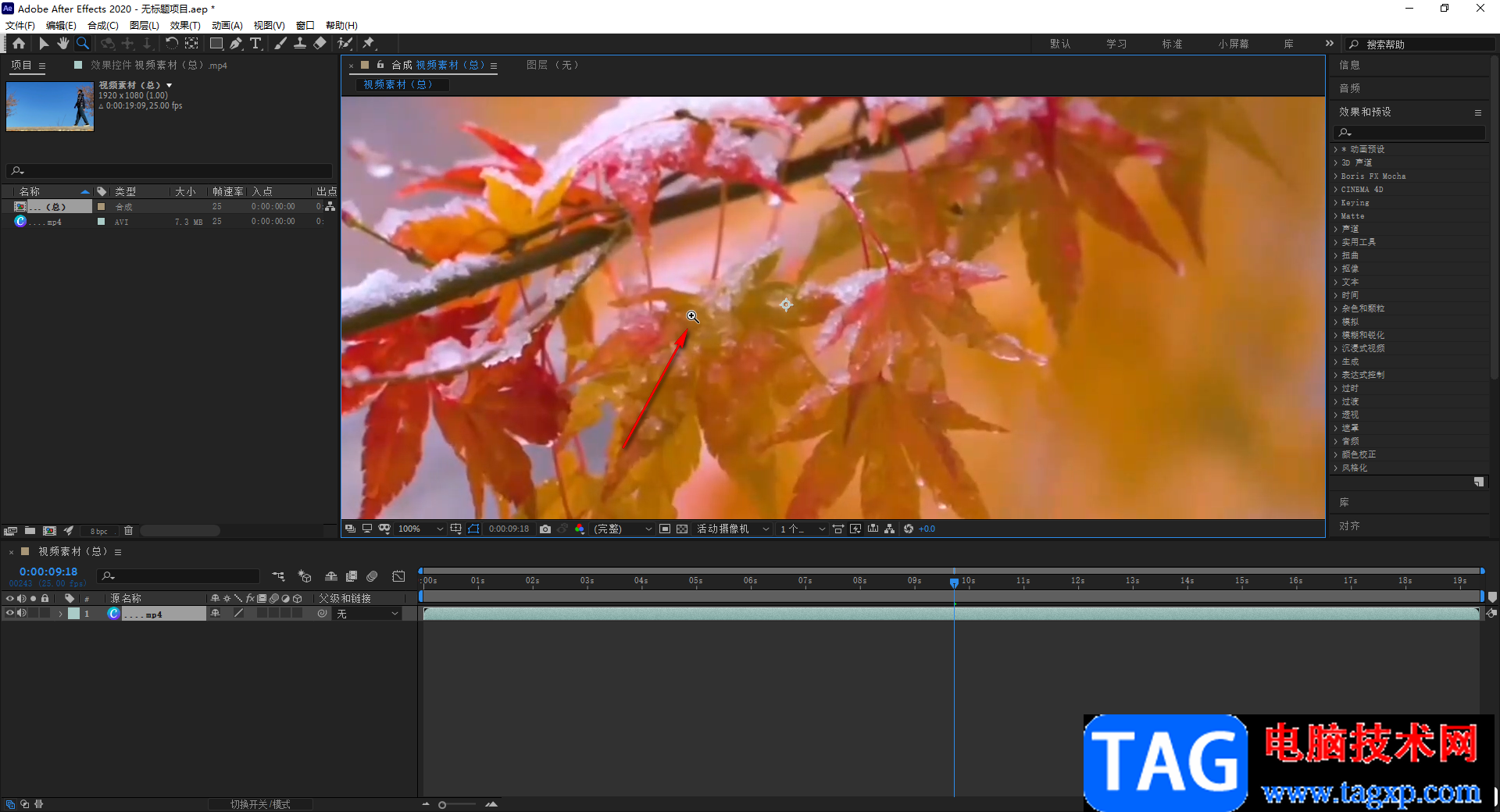Toggle the transparency grid in viewer
This screenshot has height=812, width=1500.
(x=682, y=529)
